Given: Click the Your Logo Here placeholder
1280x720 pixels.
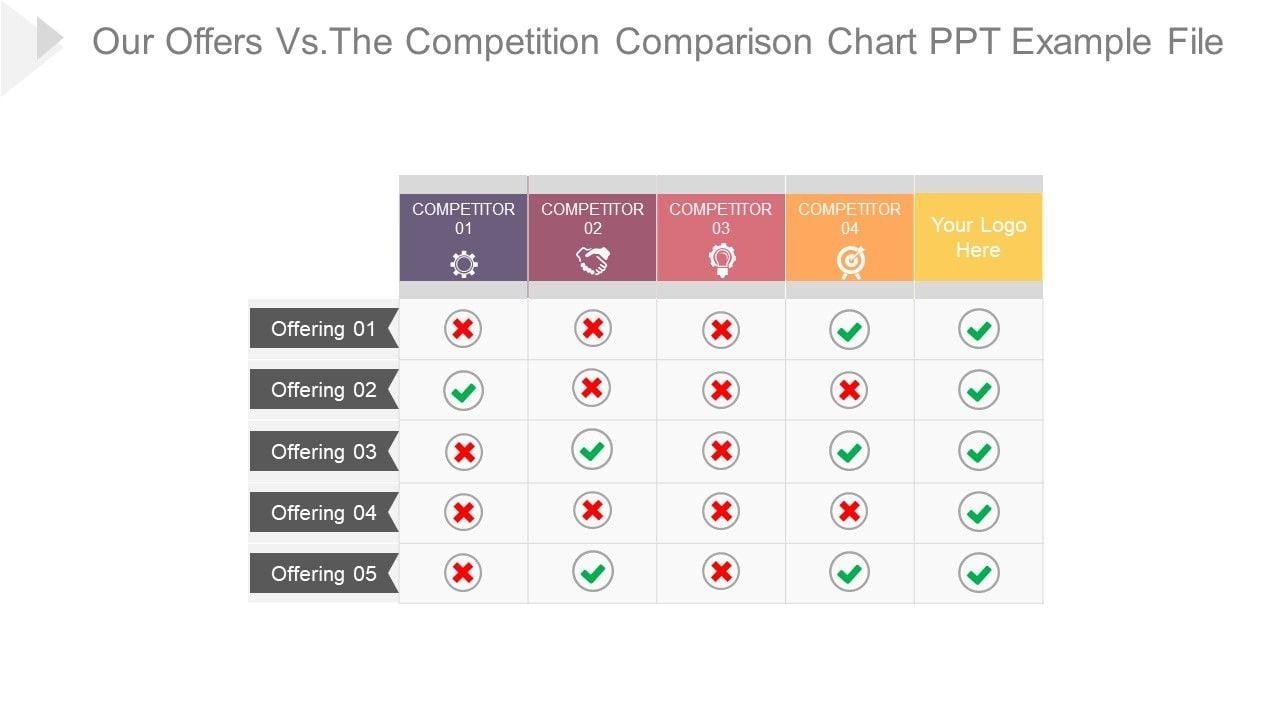Looking at the screenshot, I should click(x=978, y=237).
